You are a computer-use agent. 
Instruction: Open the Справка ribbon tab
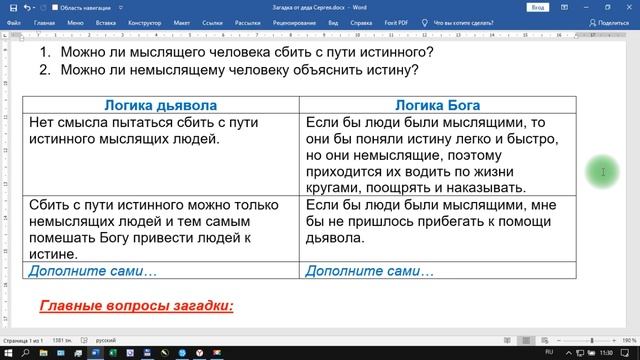point(361,23)
